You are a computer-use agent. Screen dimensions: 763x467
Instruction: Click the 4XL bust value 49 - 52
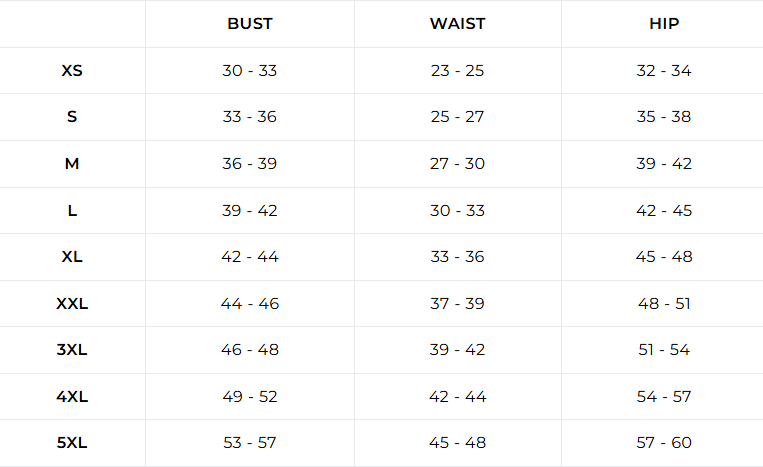(x=249, y=396)
